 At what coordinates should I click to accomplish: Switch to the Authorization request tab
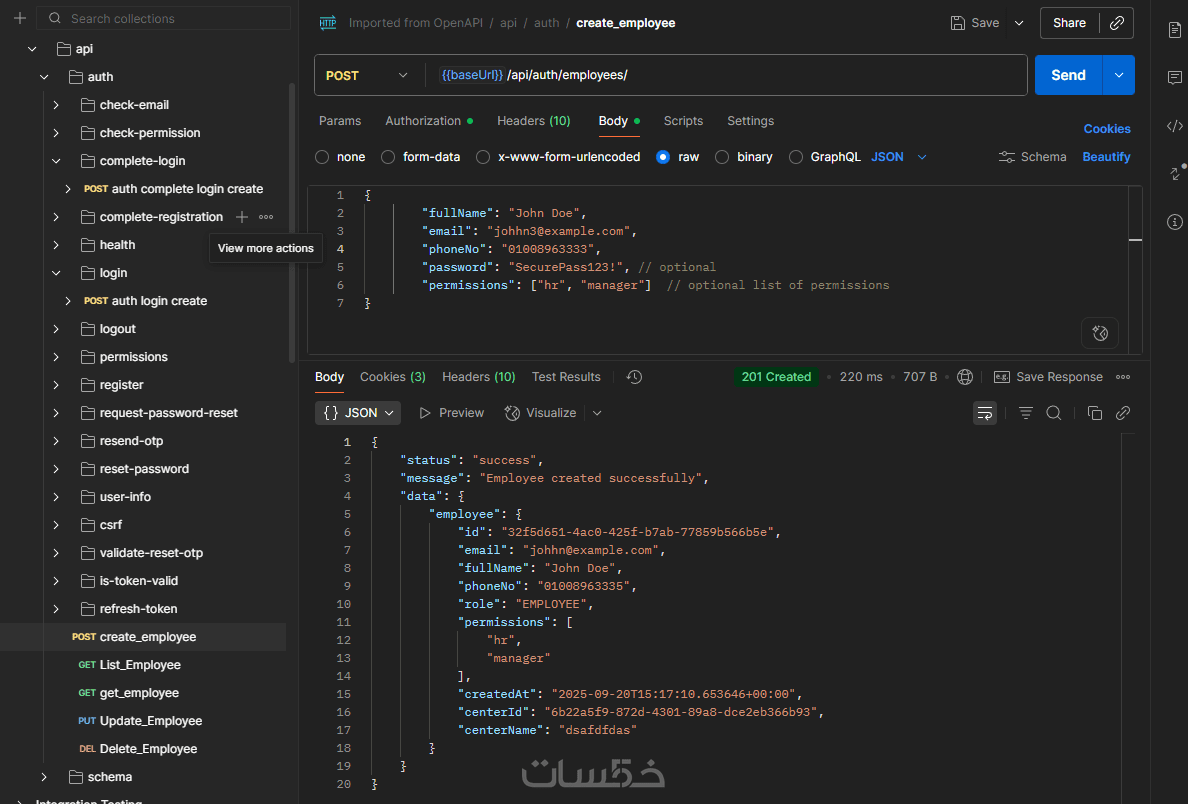[423, 121]
